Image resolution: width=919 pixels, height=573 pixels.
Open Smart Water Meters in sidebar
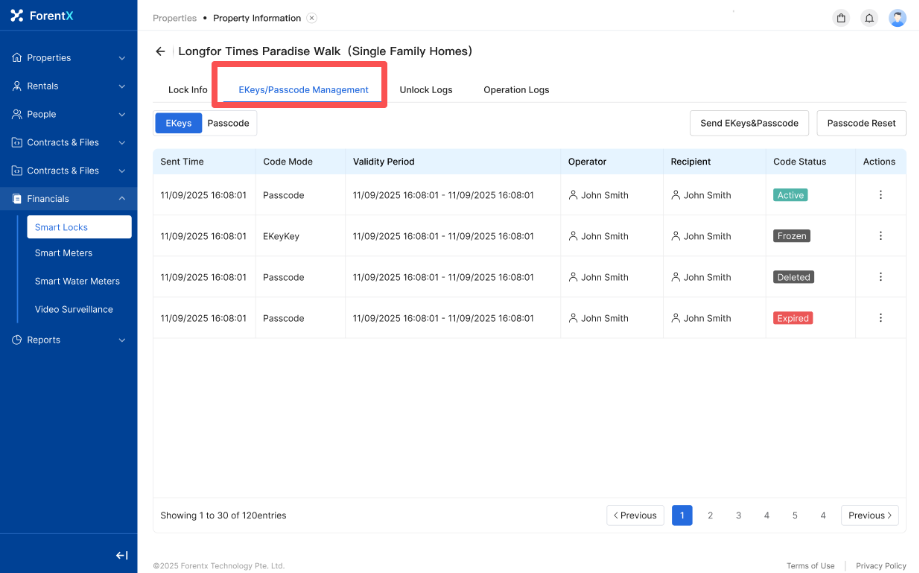77,281
